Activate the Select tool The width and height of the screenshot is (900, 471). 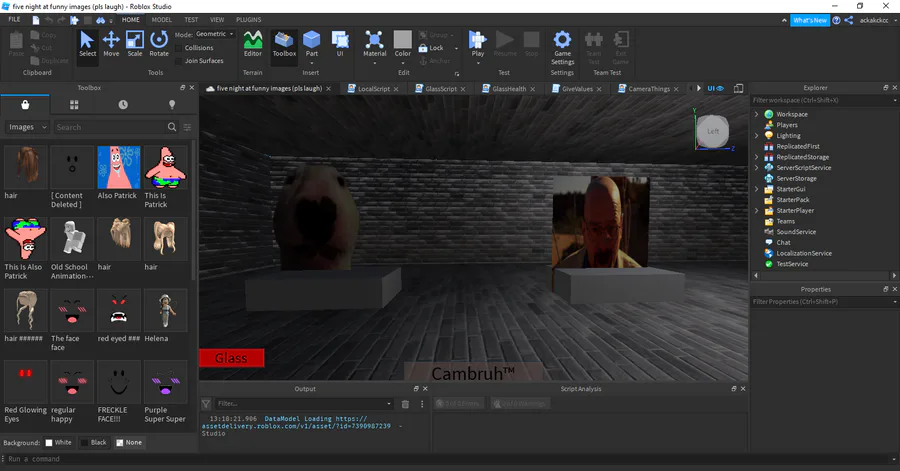pos(87,44)
